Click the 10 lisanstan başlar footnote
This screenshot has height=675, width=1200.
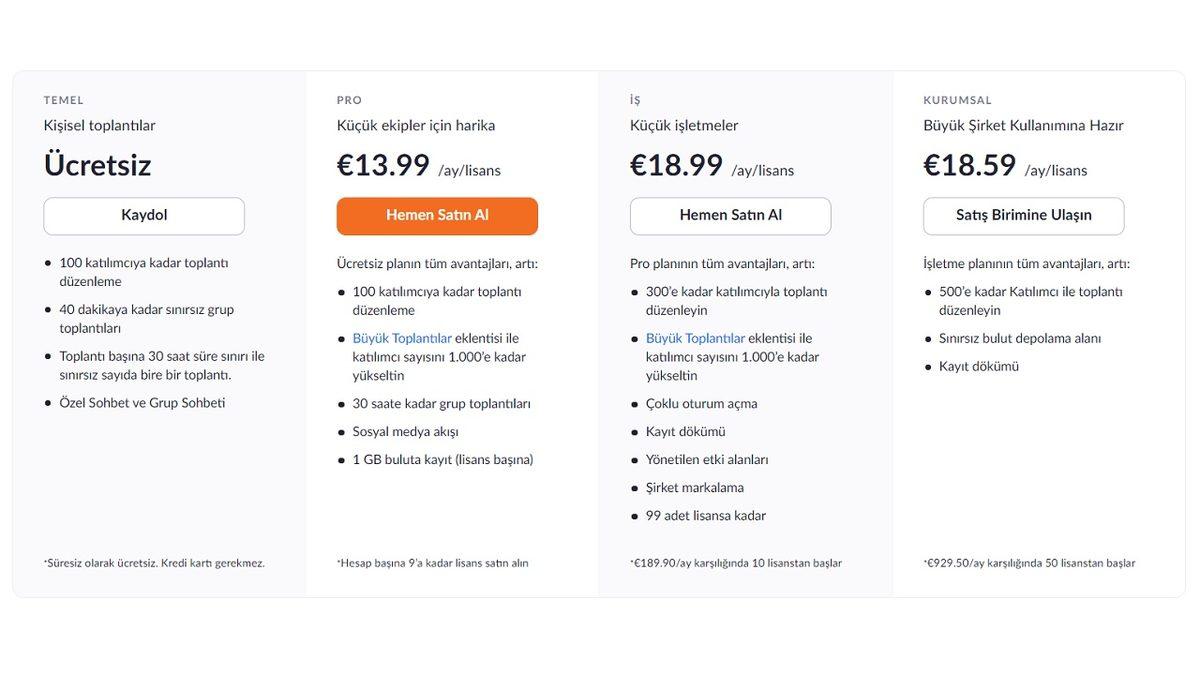tap(735, 562)
